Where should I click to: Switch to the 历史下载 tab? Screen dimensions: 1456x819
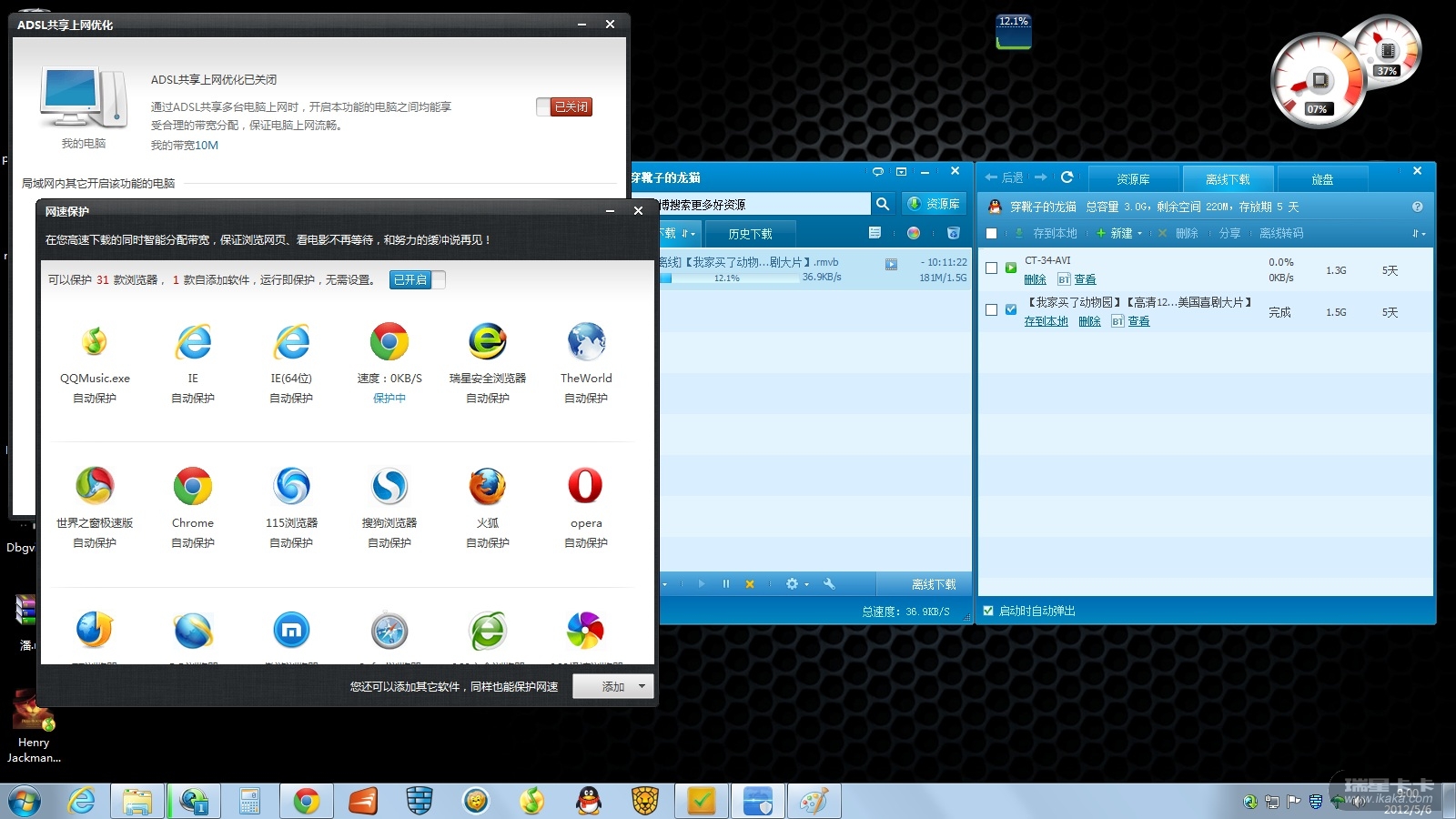point(750,234)
